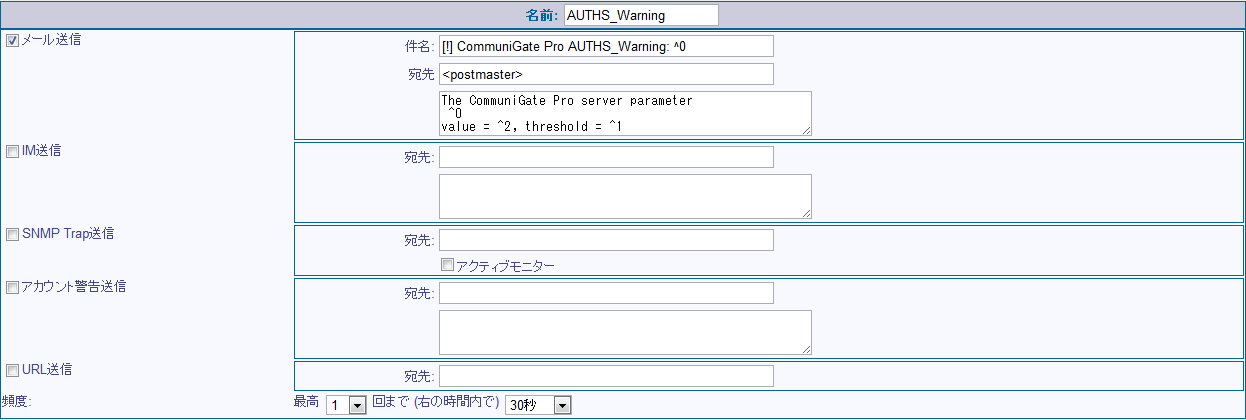The width and height of the screenshot is (1246, 420).
Task: Click the IM textarea resize grip
Action: pyautogui.click(x=806, y=212)
